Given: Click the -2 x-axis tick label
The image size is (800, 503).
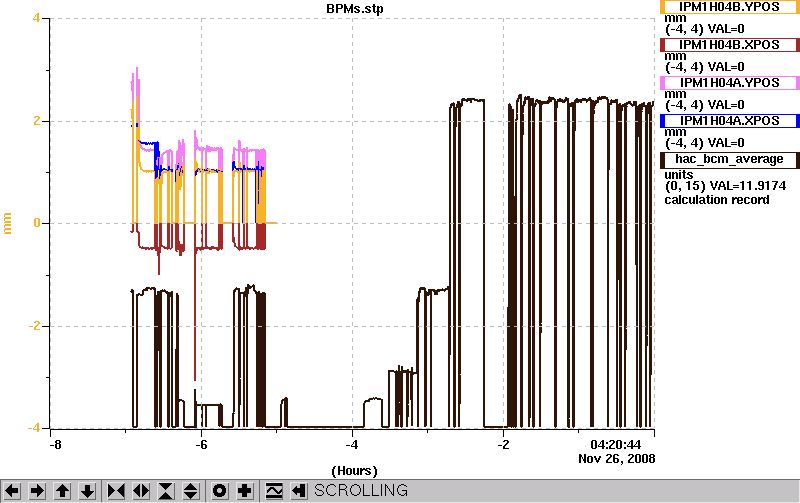Looking at the screenshot, I should point(503,444).
